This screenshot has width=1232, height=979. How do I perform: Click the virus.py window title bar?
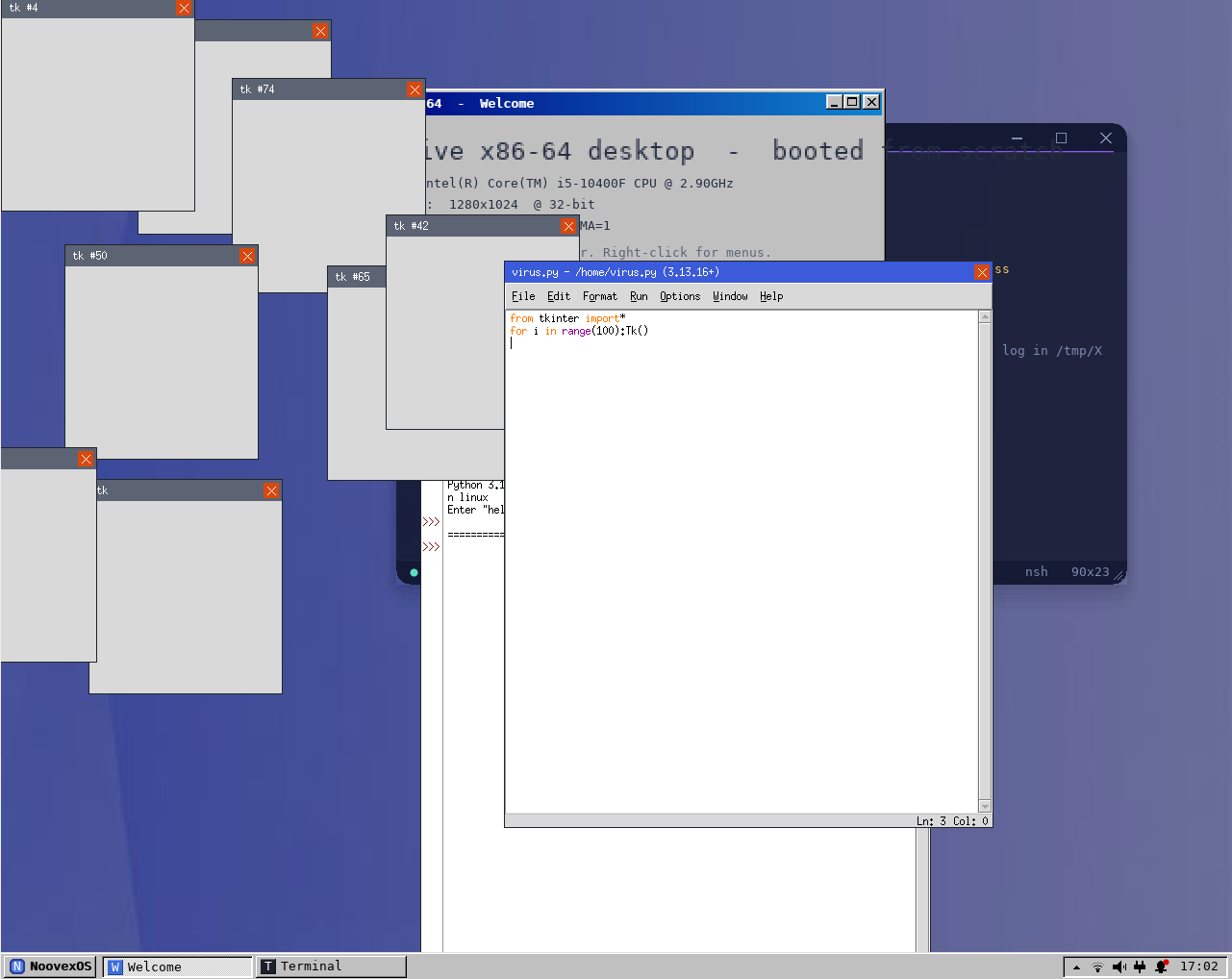click(741, 272)
